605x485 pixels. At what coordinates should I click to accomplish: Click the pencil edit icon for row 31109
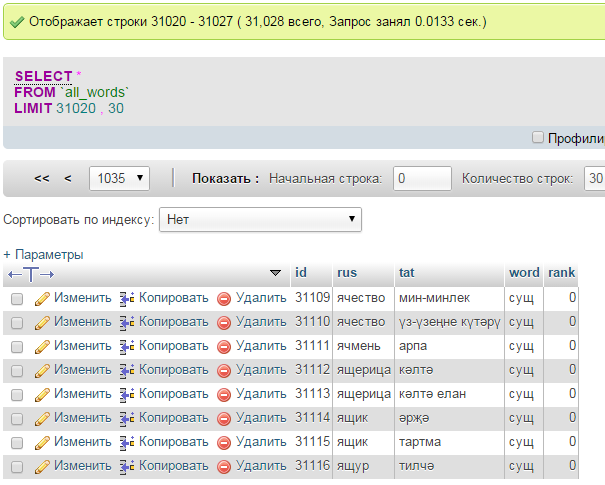click(x=42, y=298)
